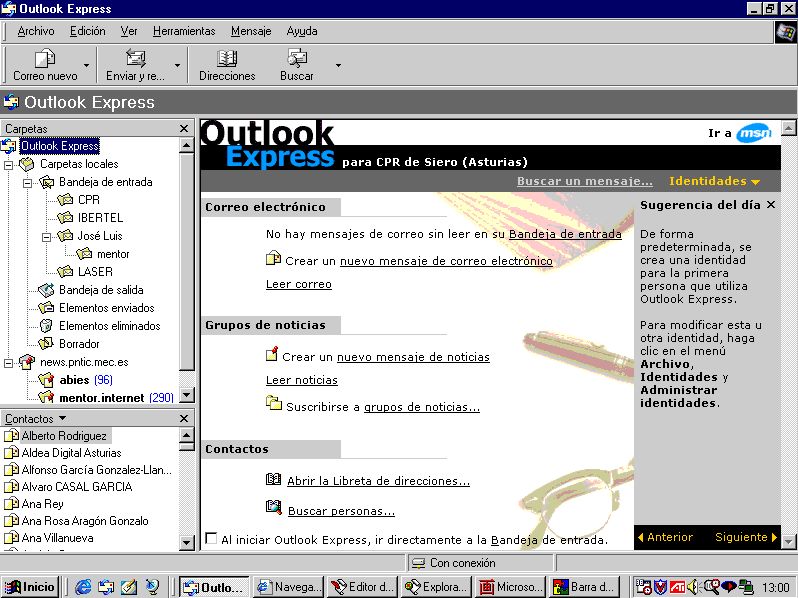Viewport: 798px width, 598px height.
Task: Open Elementos enviados folder
Action: (x=106, y=308)
